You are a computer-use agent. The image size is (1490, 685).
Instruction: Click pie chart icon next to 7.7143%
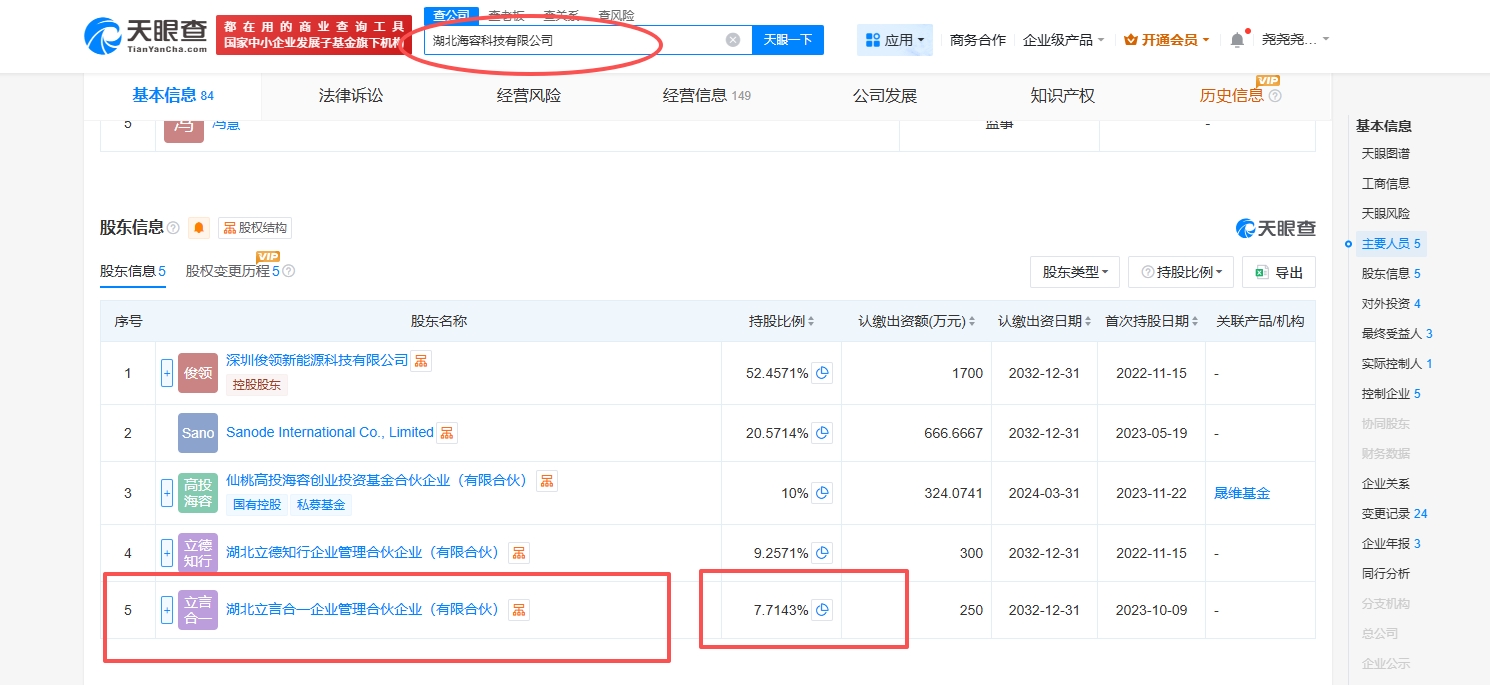tap(822, 610)
